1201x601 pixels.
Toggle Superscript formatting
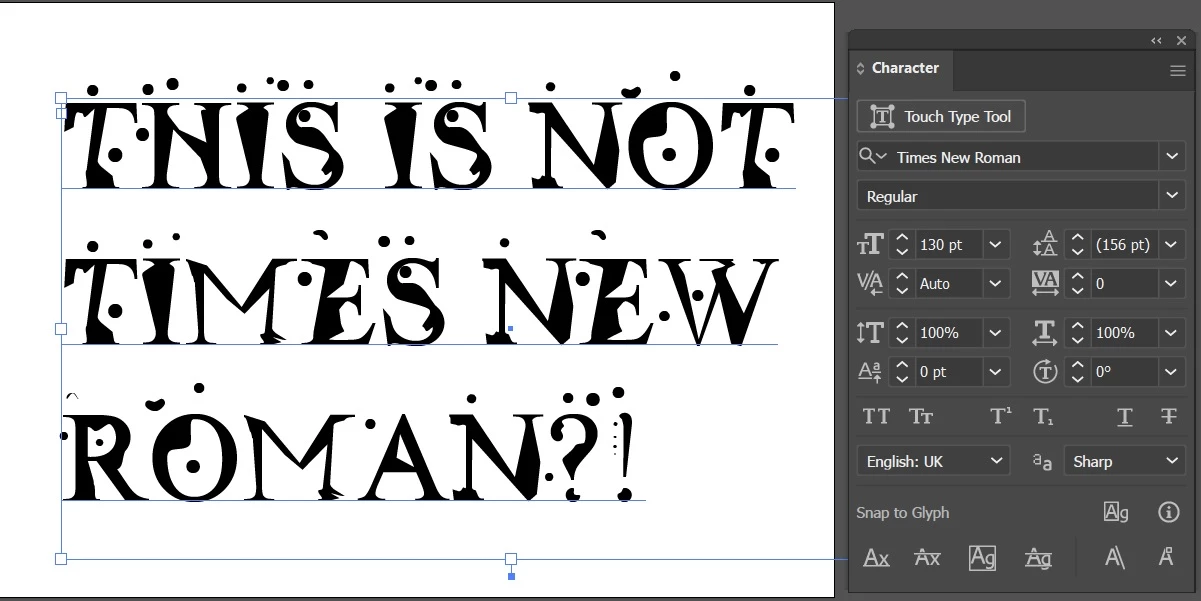point(1001,416)
